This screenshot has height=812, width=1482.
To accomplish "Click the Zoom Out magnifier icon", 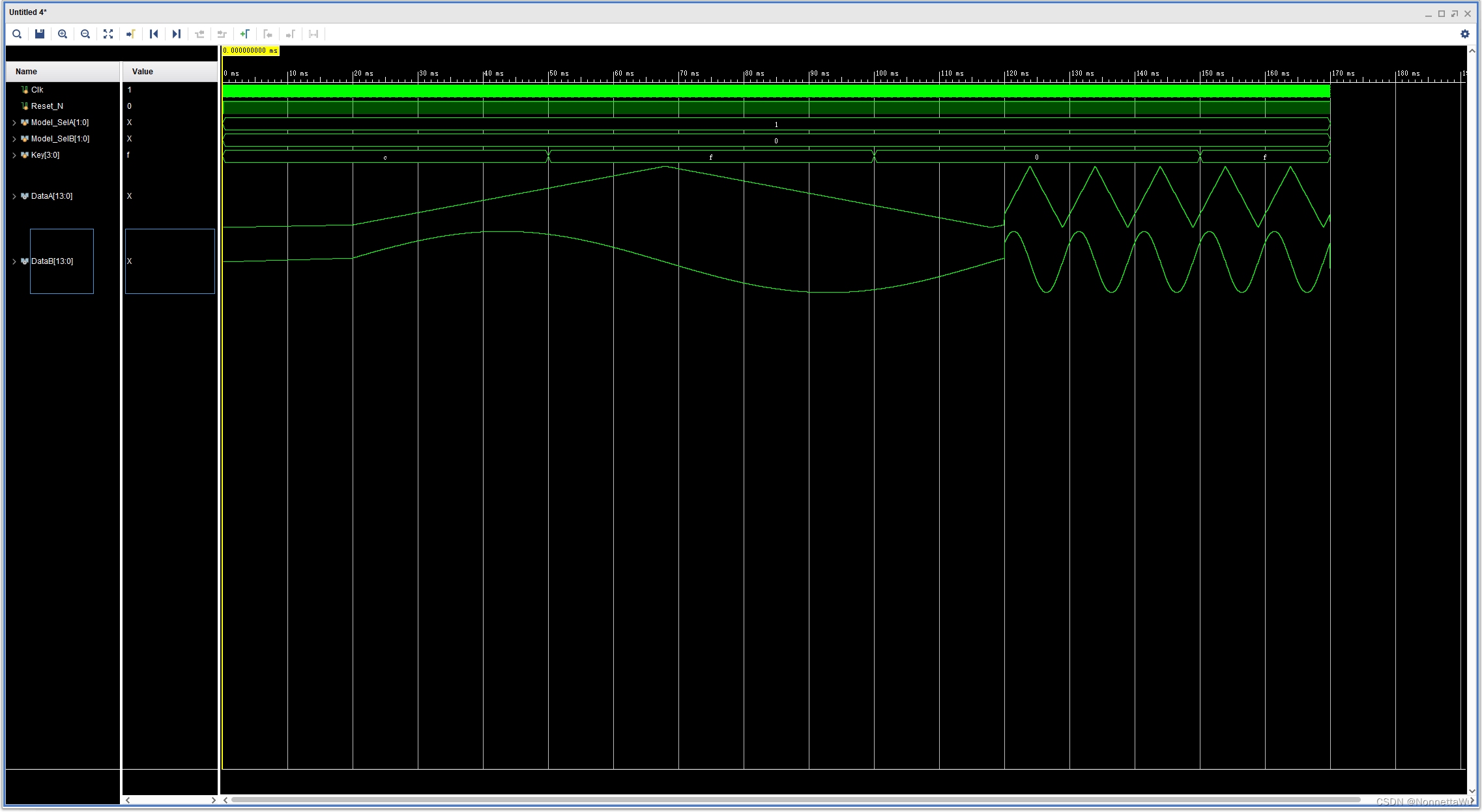I will coord(85,34).
